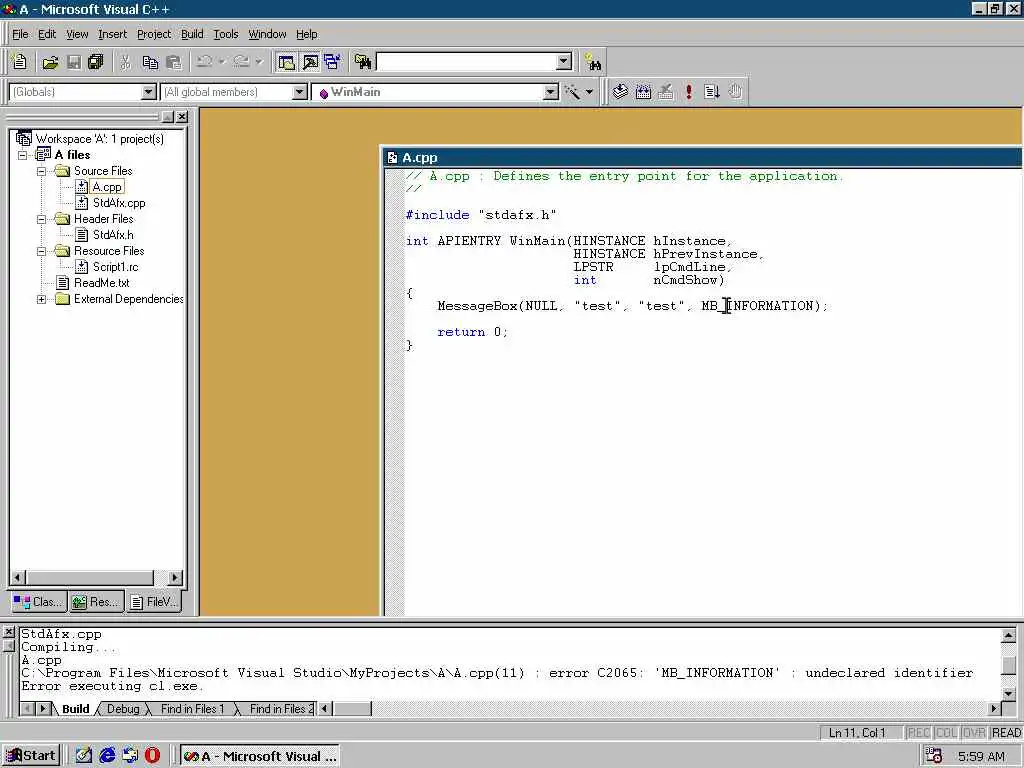Open the Undo history dropdown arrow
Image resolution: width=1024 pixels, height=768 pixels.
tap(222, 62)
